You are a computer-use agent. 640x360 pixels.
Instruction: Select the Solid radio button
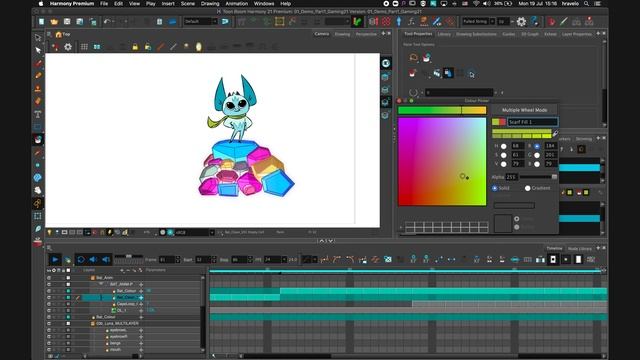coord(495,188)
